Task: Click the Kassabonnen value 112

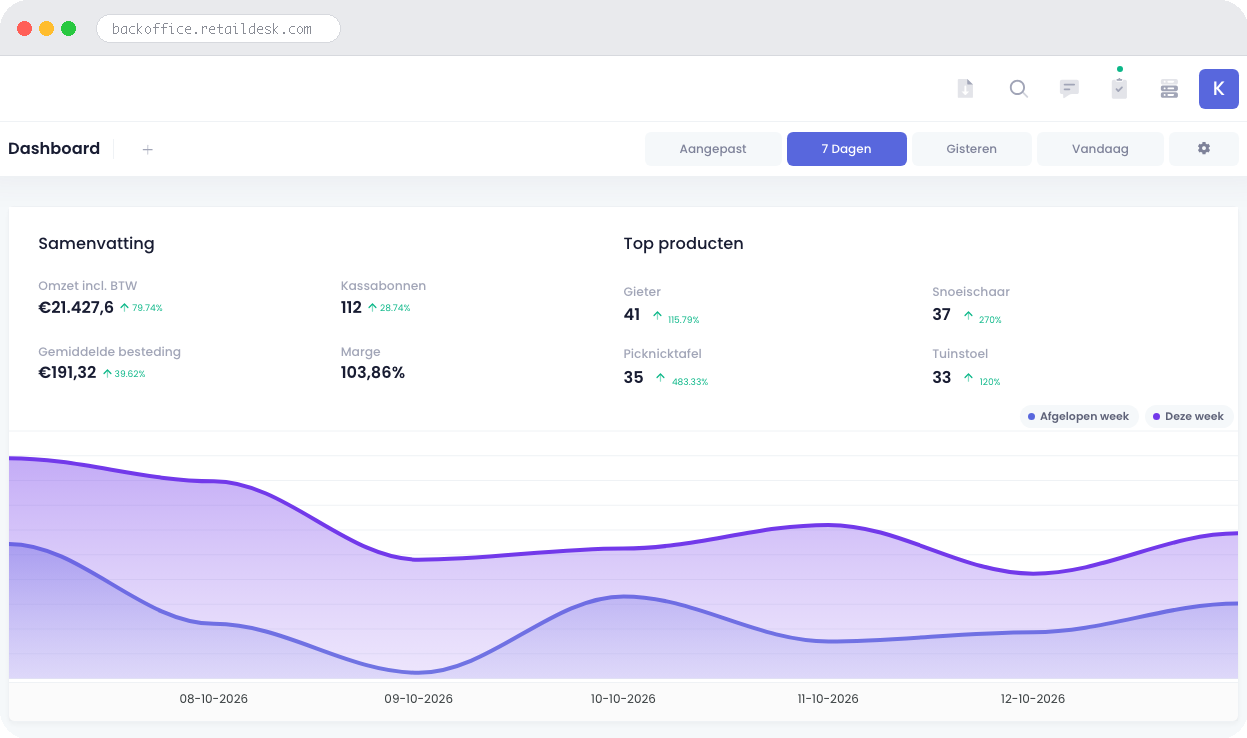Action: click(x=351, y=308)
